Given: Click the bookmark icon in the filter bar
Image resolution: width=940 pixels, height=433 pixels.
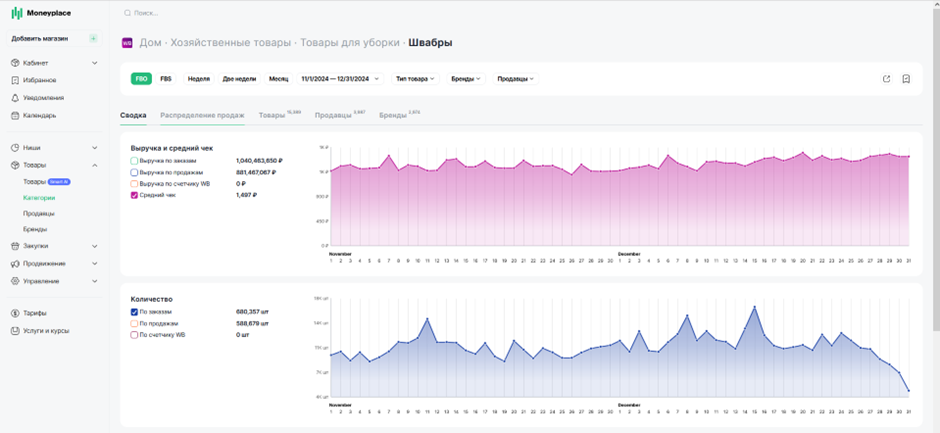Looking at the screenshot, I should [x=906, y=79].
